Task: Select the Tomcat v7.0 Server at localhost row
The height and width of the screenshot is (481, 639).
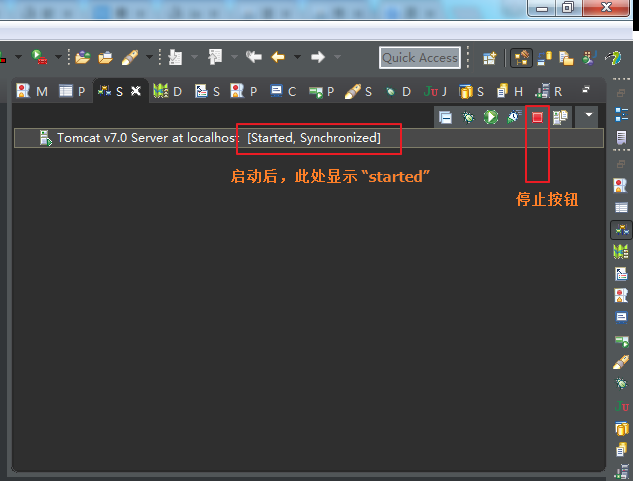Action: tap(308, 138)
